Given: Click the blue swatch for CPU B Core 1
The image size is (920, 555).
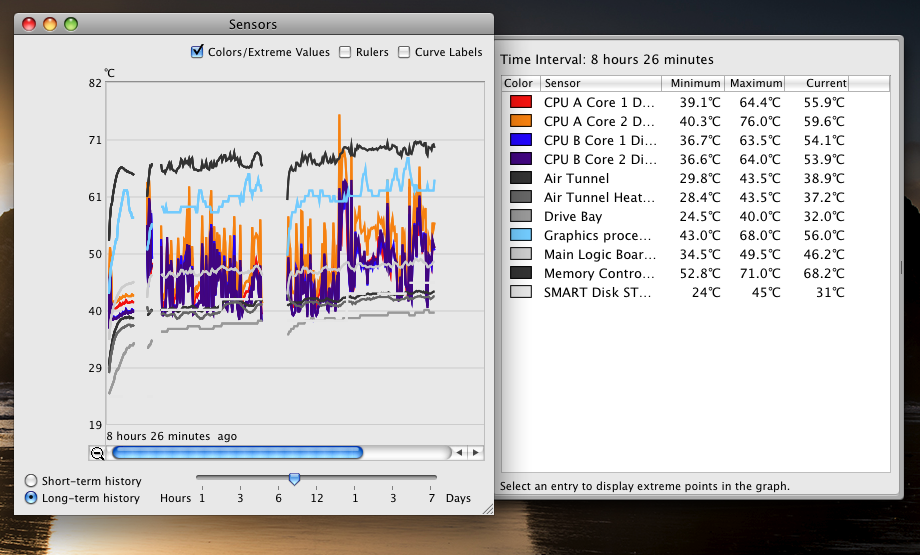Looking at the screenshot, I should click(x=520, y=140).
